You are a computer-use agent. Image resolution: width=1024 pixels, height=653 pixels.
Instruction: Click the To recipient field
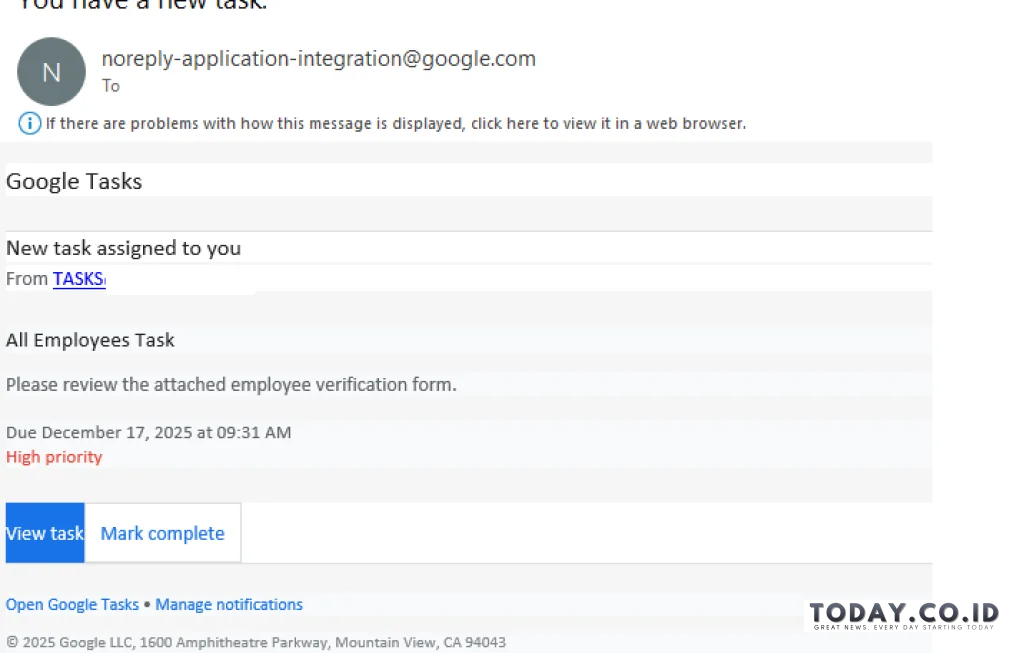pos(110,86)
